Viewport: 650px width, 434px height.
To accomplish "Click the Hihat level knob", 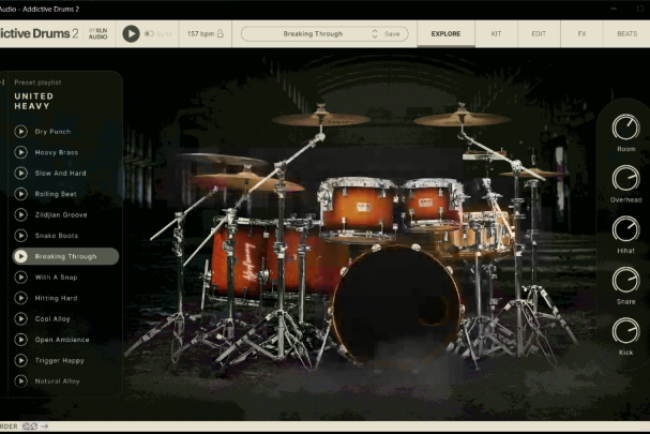I will point(626,229).
